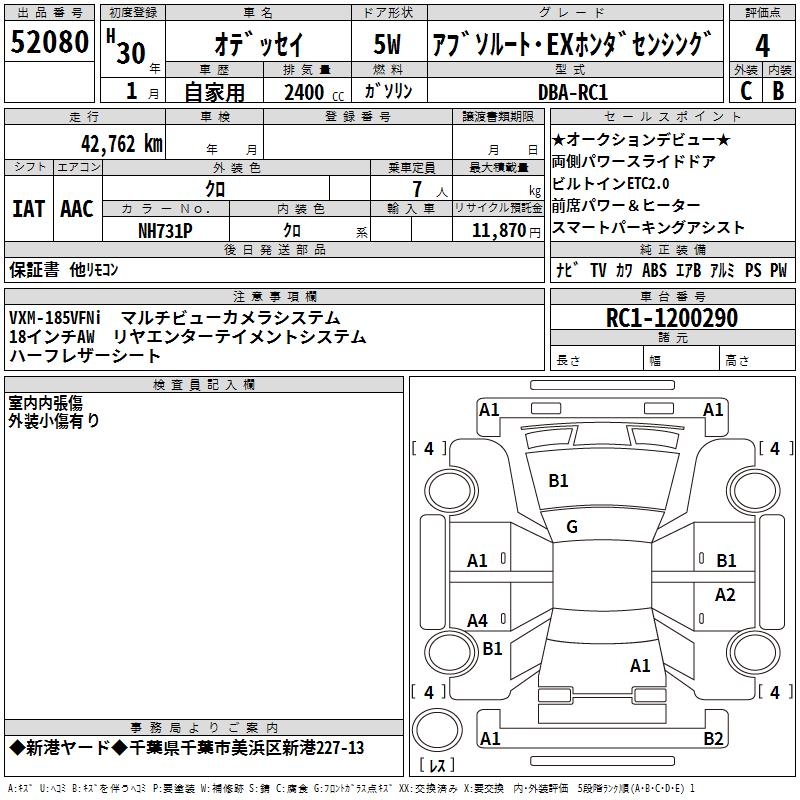800x800 pixels.
Task: Click the 高さ dimension field
Action: (x=757, y=360)
